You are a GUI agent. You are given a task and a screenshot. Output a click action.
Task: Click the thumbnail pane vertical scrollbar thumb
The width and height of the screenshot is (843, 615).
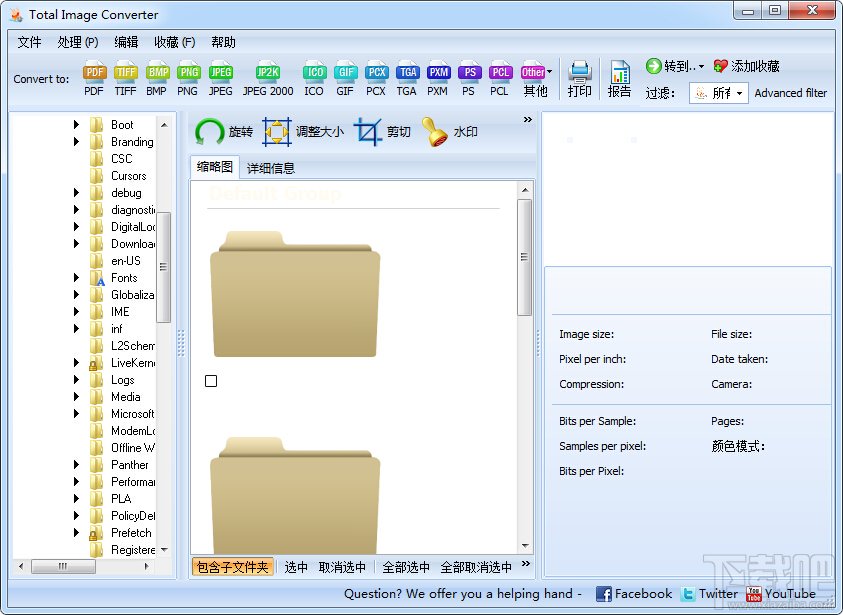(x=525, y=257)
